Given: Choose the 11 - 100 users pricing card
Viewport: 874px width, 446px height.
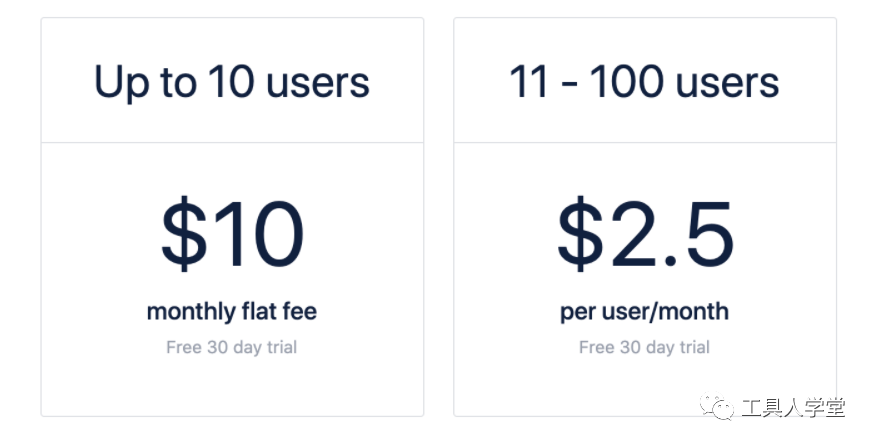Looking at the screenshot, I should [x=645, y=217].
